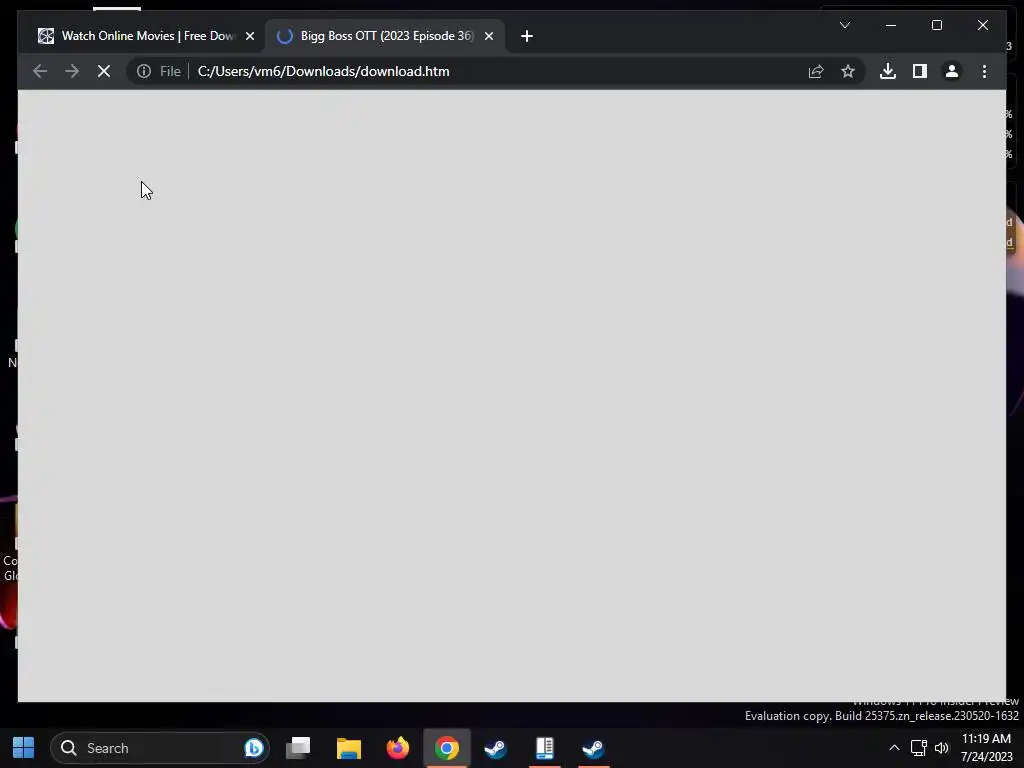Bookmark this tab with star icon
The width and height of the screenshot is (1024, 768).
pyautogui.click(x=848, y=71)
